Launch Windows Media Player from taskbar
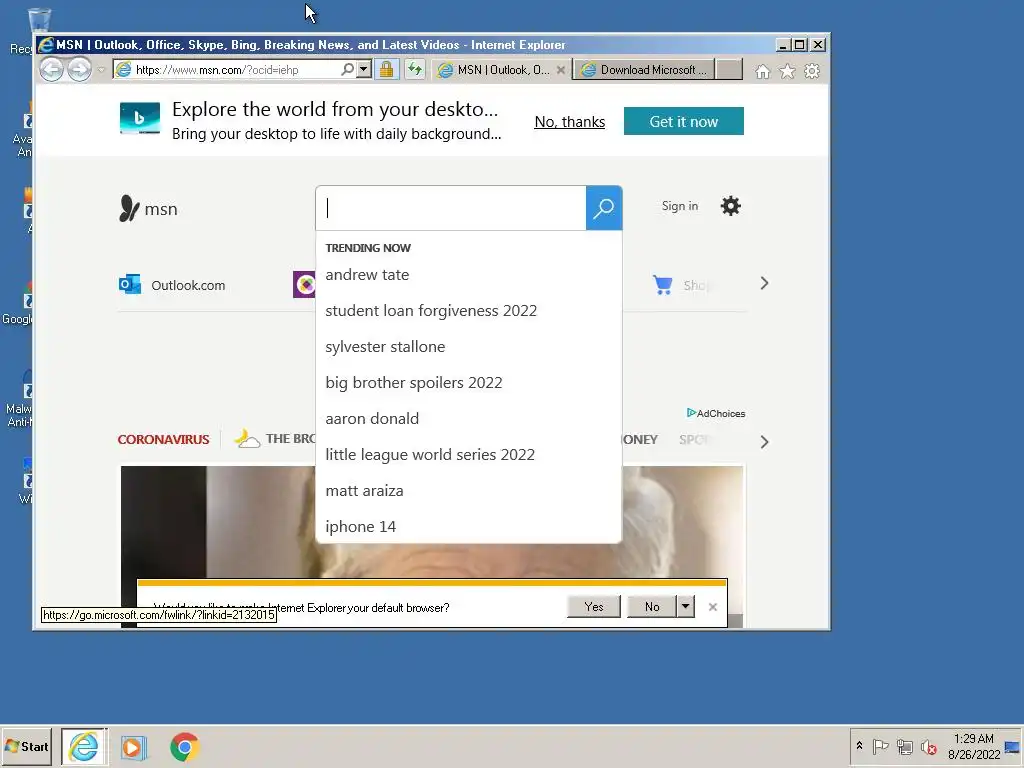1024x768 pixels. [133, 747]
